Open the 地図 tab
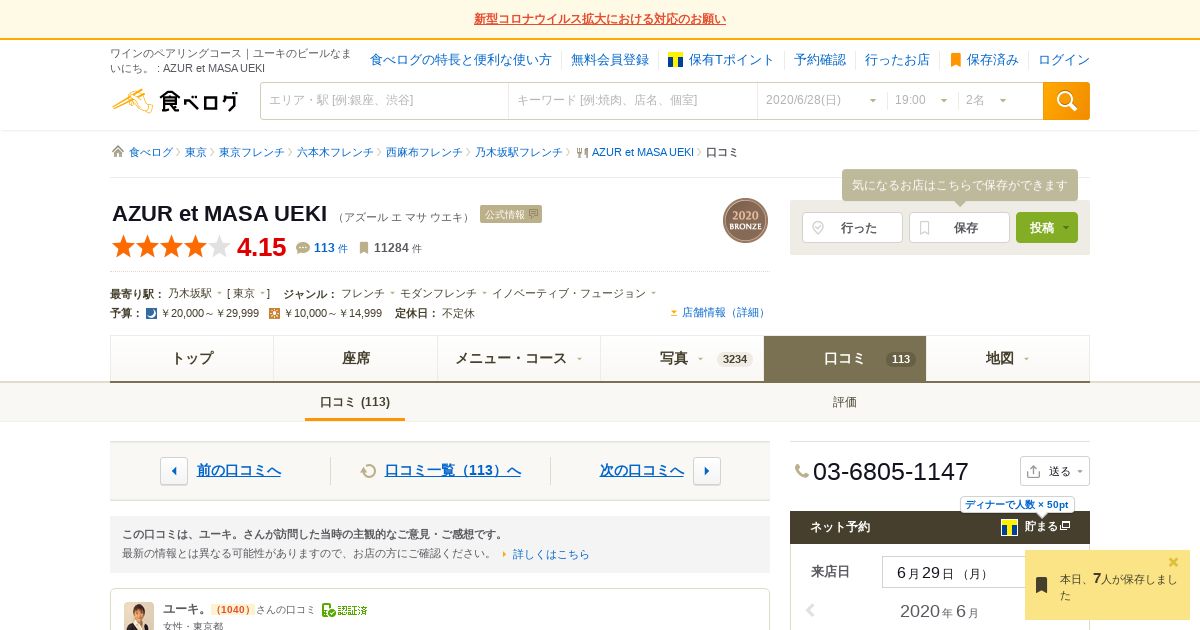Viewport: 1200px width, 630px height. point(1008,358)
